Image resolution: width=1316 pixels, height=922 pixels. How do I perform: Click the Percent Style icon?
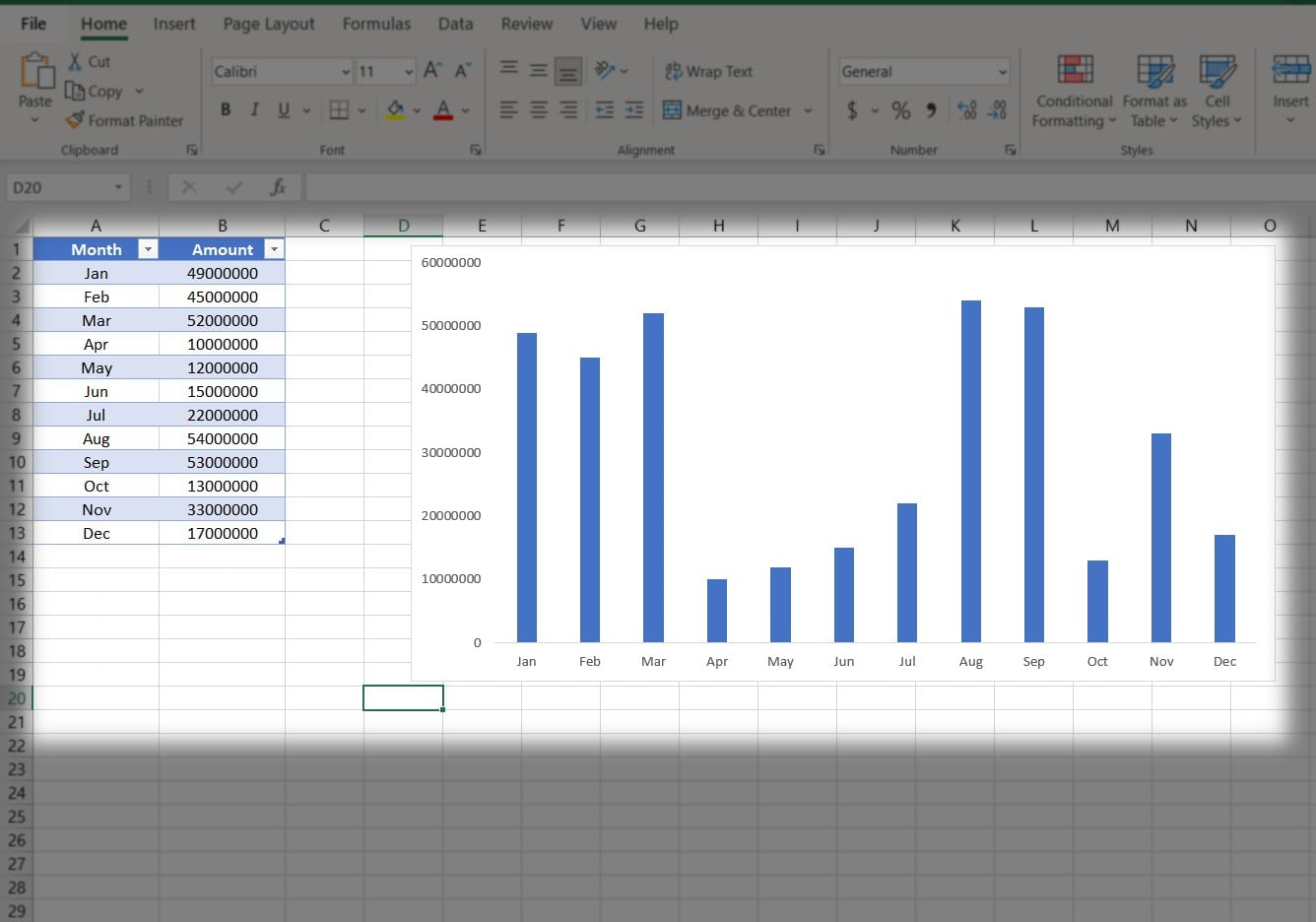coord(900,110)
